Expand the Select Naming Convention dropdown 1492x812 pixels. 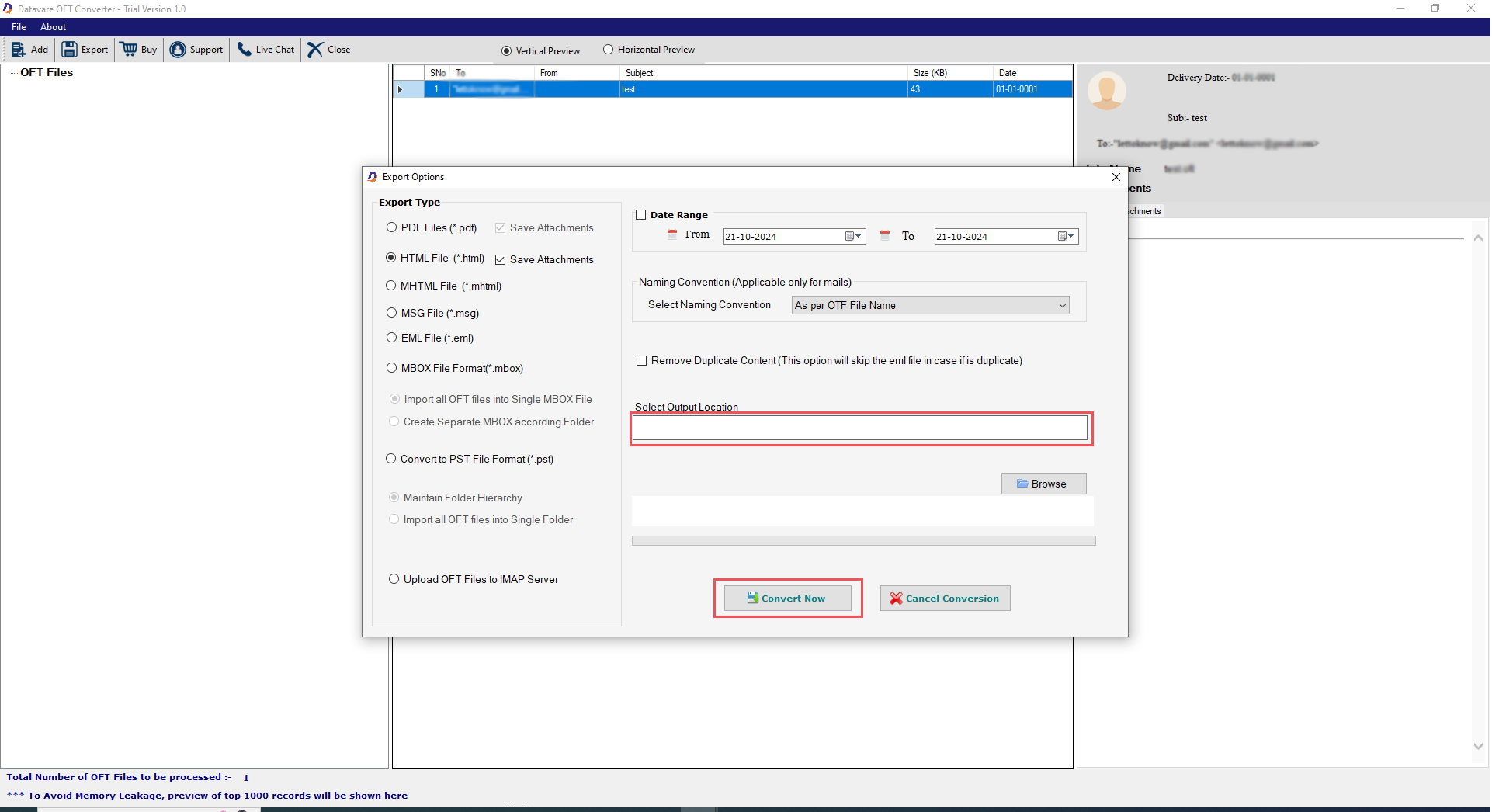click(930, 305)
